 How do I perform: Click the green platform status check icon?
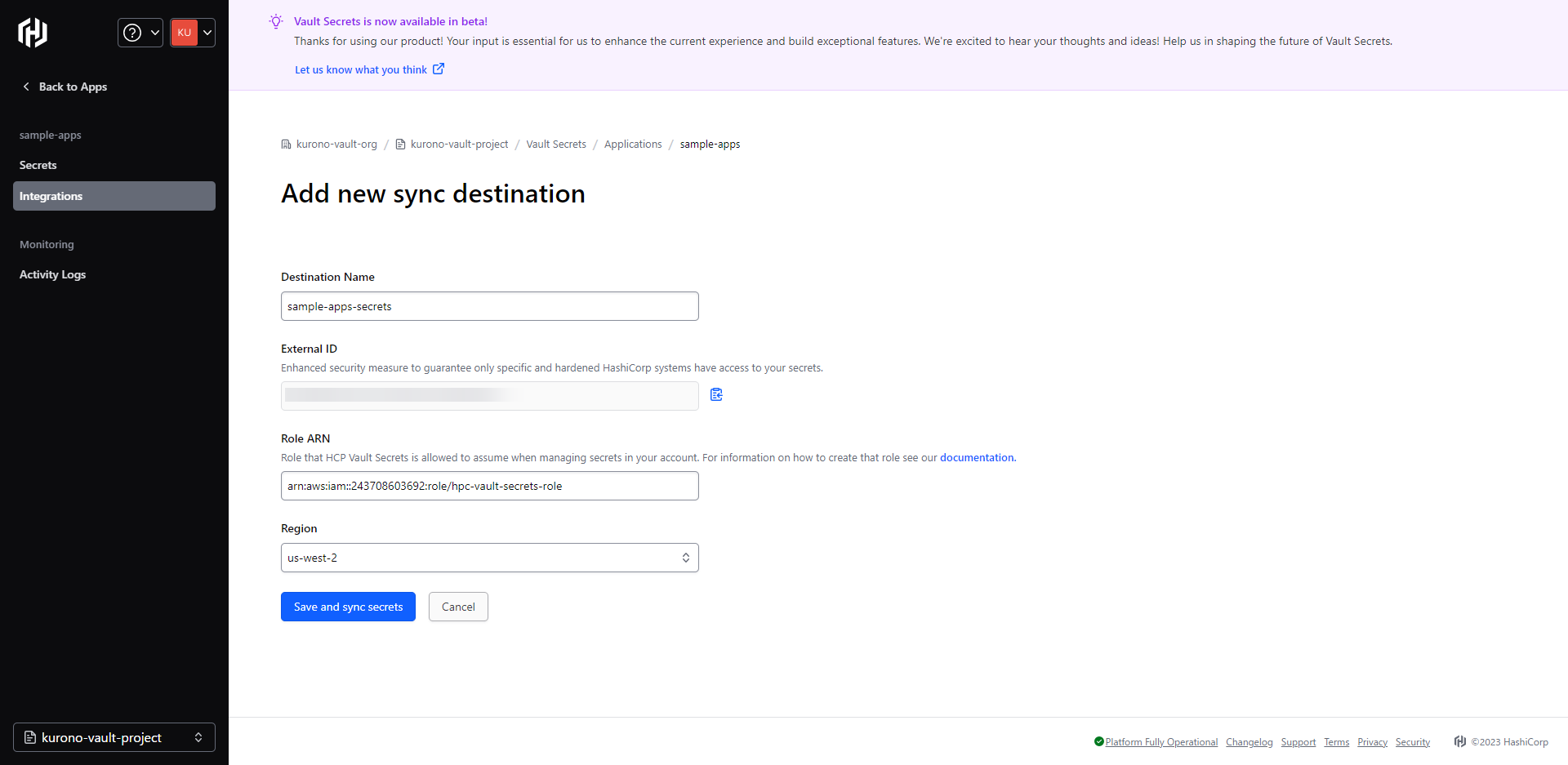pos(1099,741)
